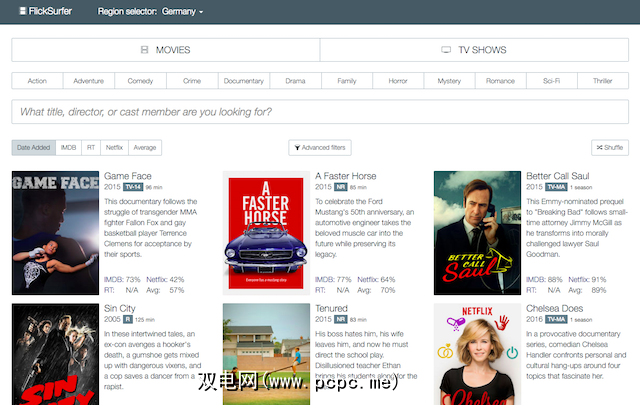Open the Game Face poster thumbnail
The height and width of the screenshot is (405, 640).
pos(55,233)
